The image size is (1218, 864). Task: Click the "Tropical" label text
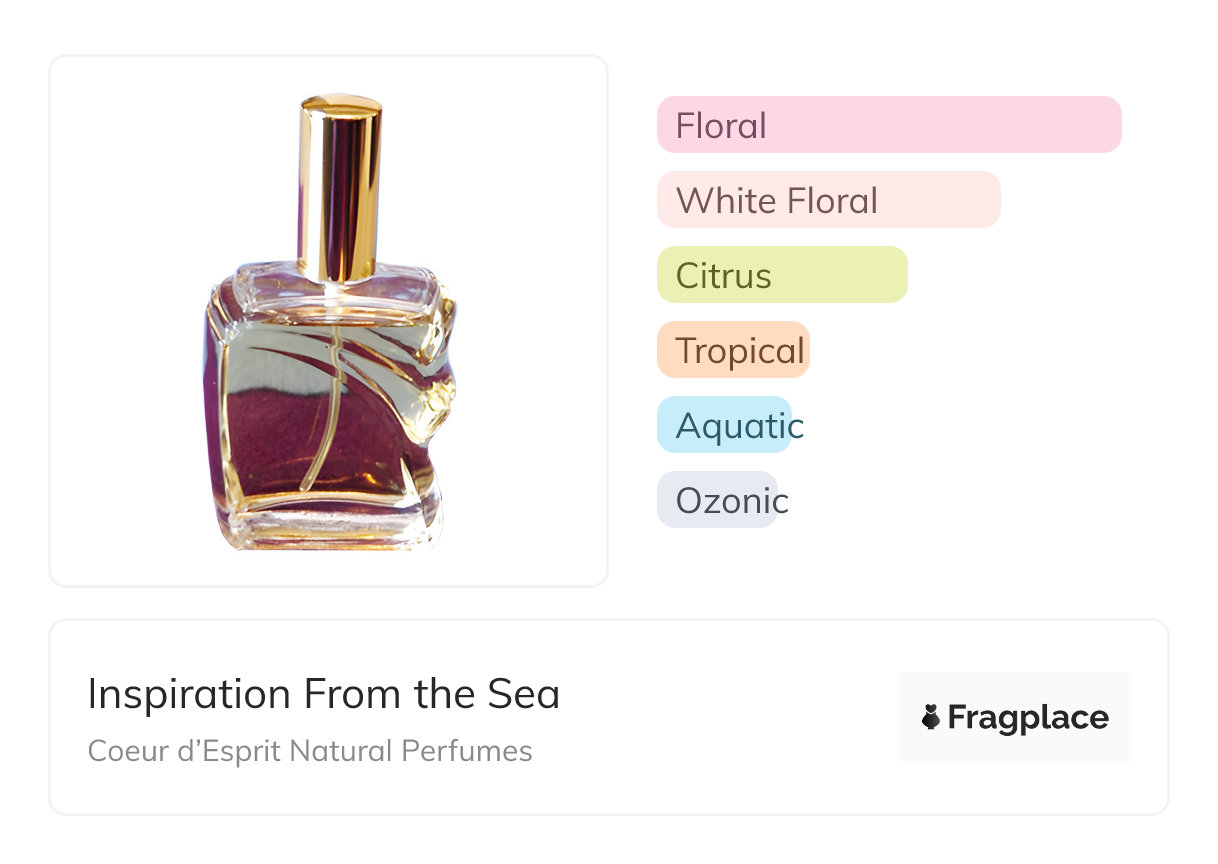(x=739, y=350)
